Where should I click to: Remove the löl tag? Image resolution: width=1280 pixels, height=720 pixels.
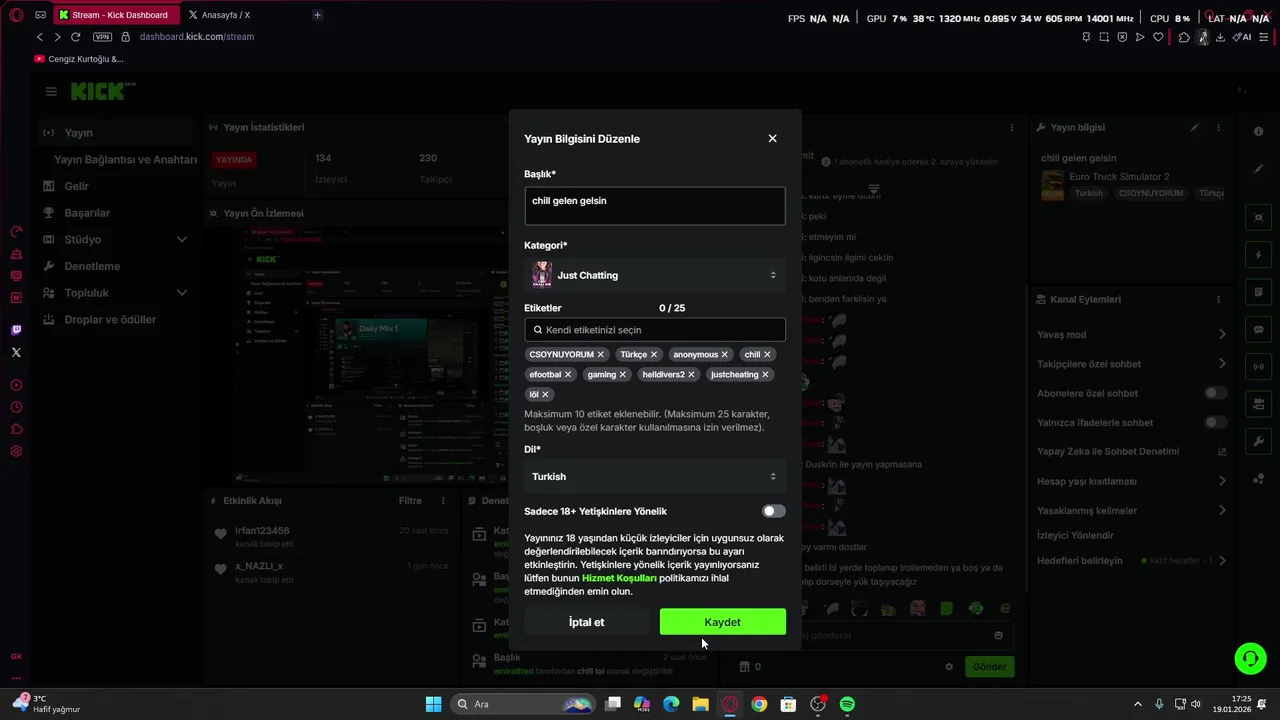pyautogui.click(x=545, y=394)
